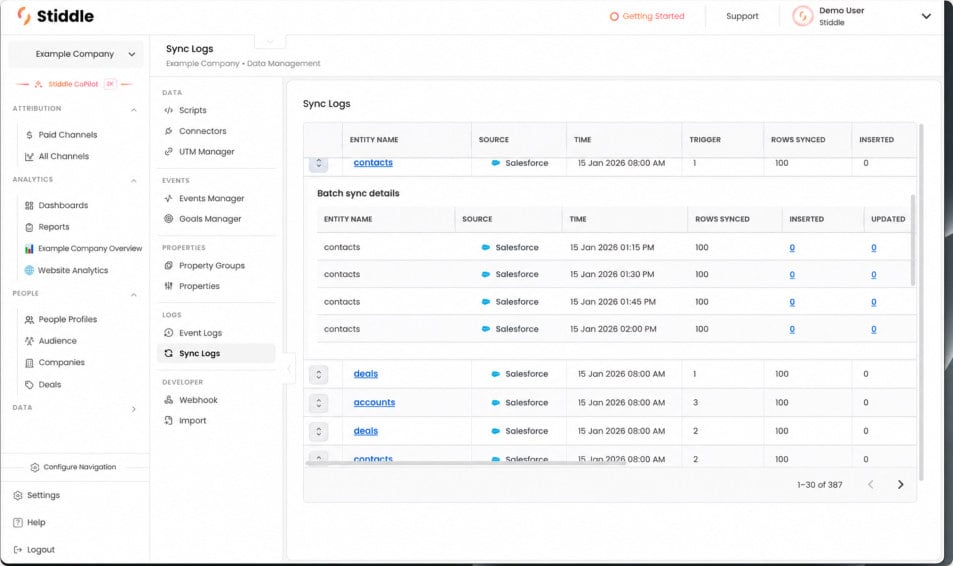953x566 pixels.
Task: Expand the Data section in sidebar
Action: (x=134, y=409)
